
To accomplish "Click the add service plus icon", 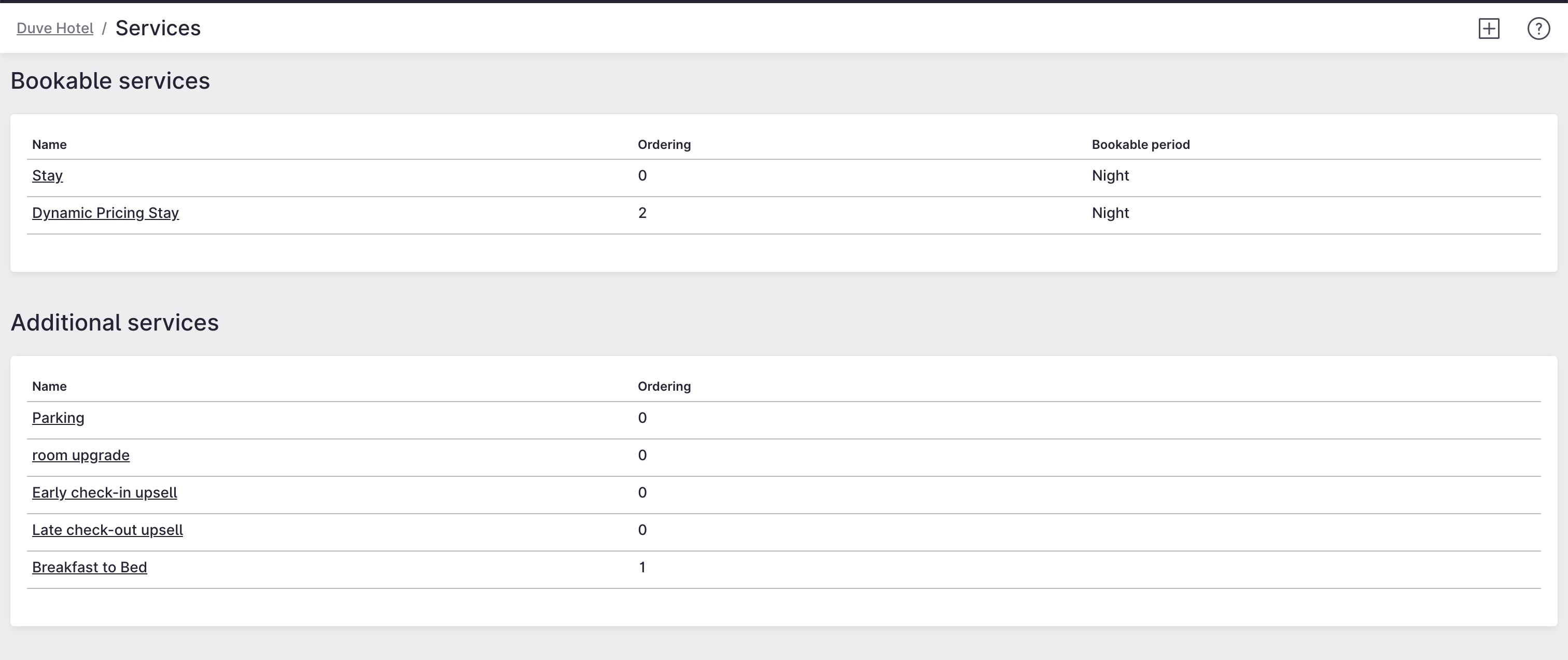I will [1488, 28].
